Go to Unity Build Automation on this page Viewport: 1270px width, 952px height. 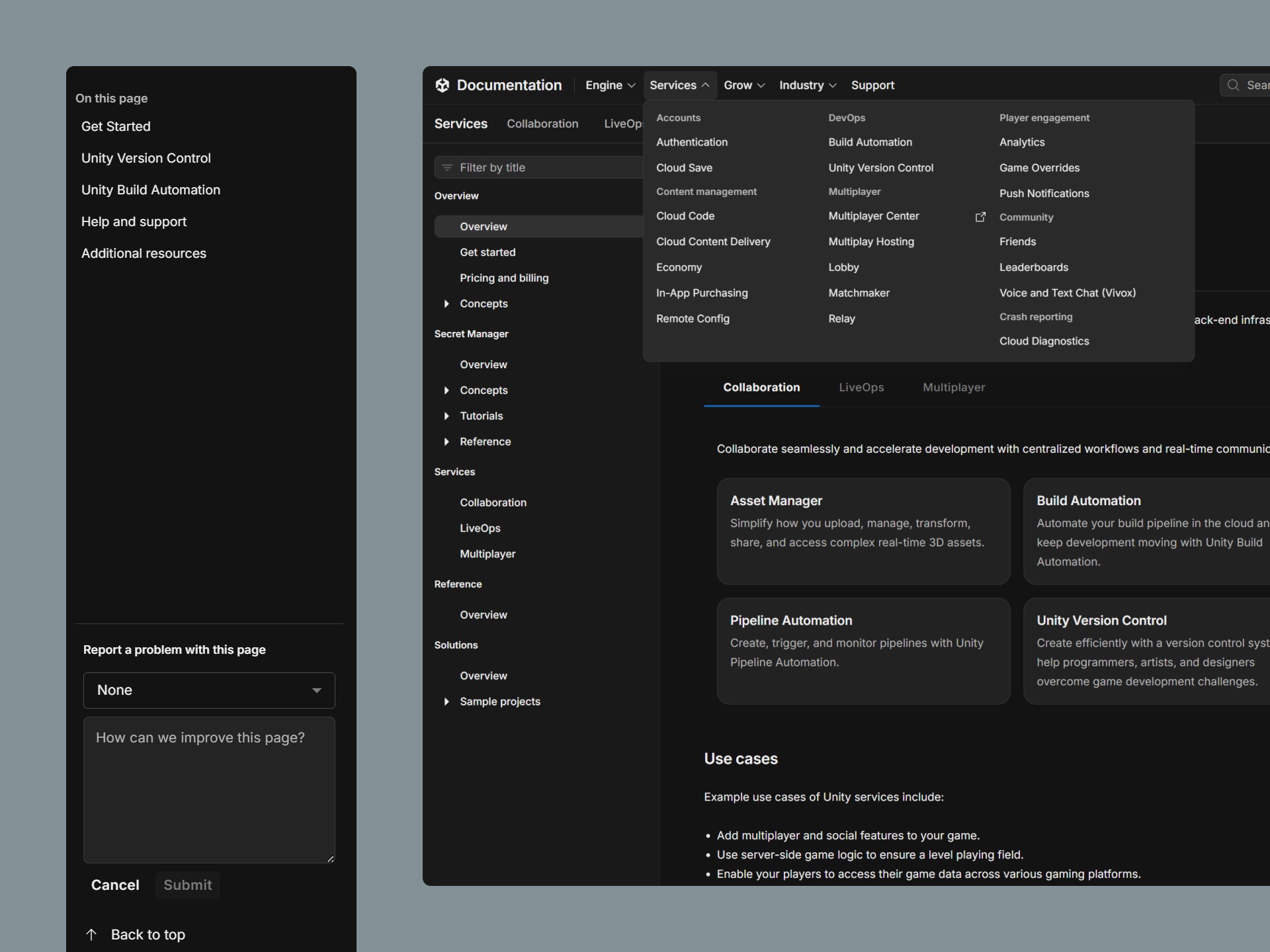(x=151, y=190)
